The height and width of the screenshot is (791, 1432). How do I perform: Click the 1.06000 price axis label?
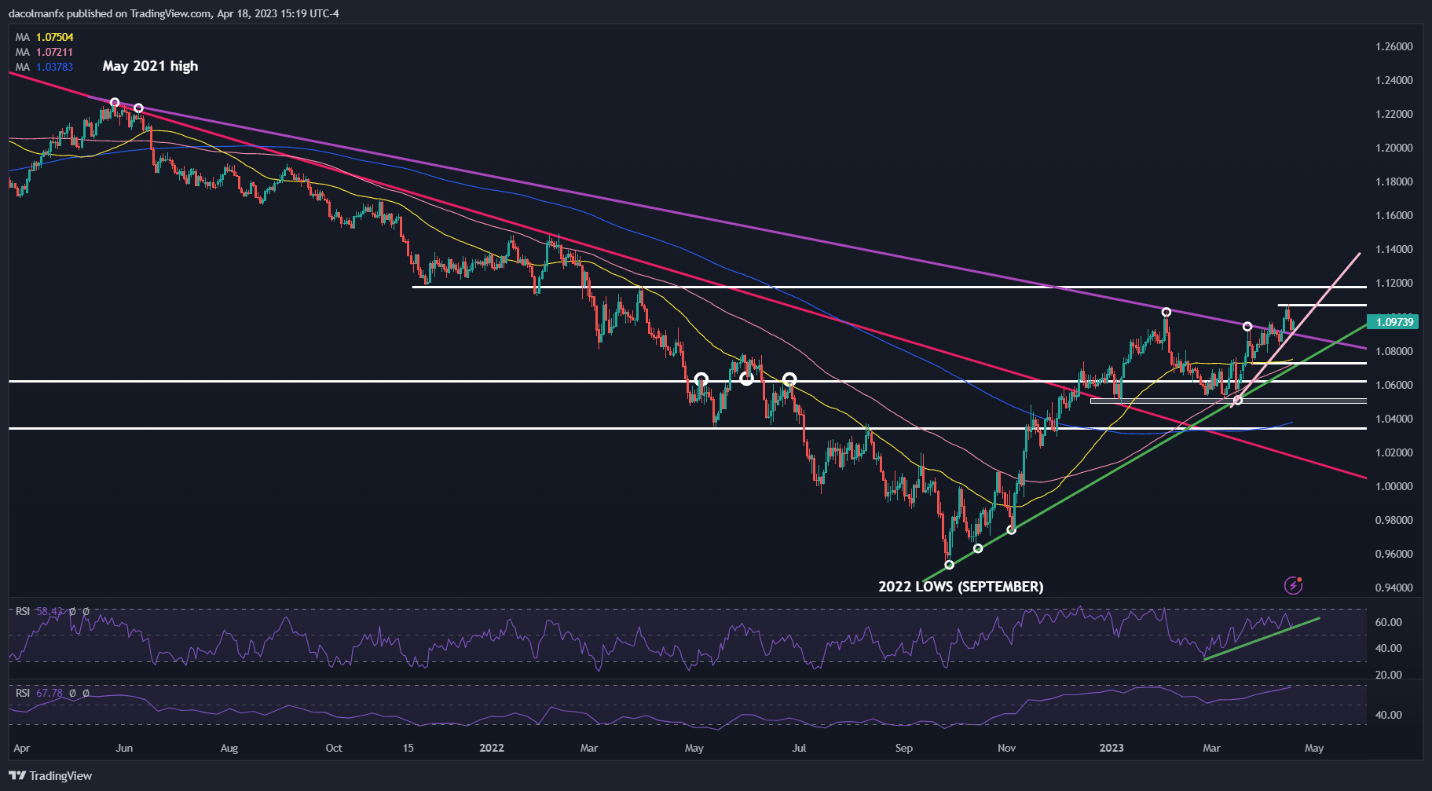click(x=1396, y=385)
